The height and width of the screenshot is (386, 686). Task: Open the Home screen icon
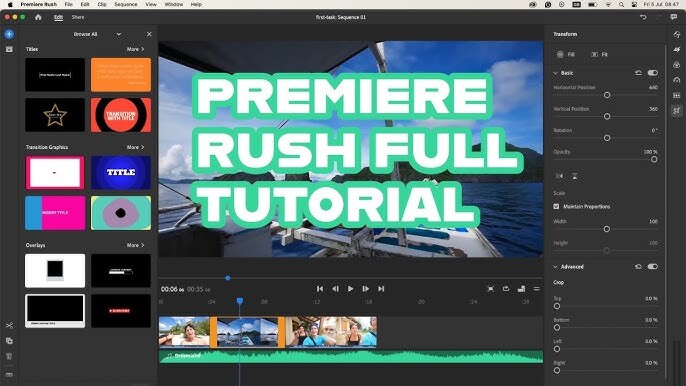coord(38,17)
